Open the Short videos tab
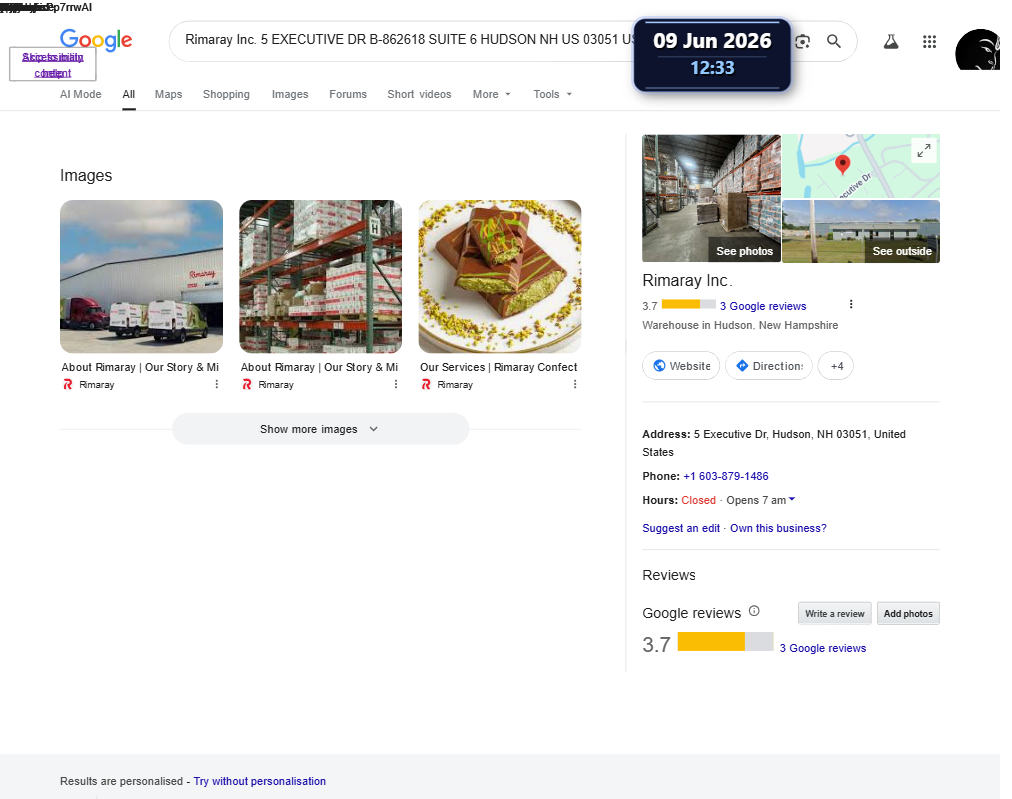This screenshot has width=1012, height=799. (419, 94)
